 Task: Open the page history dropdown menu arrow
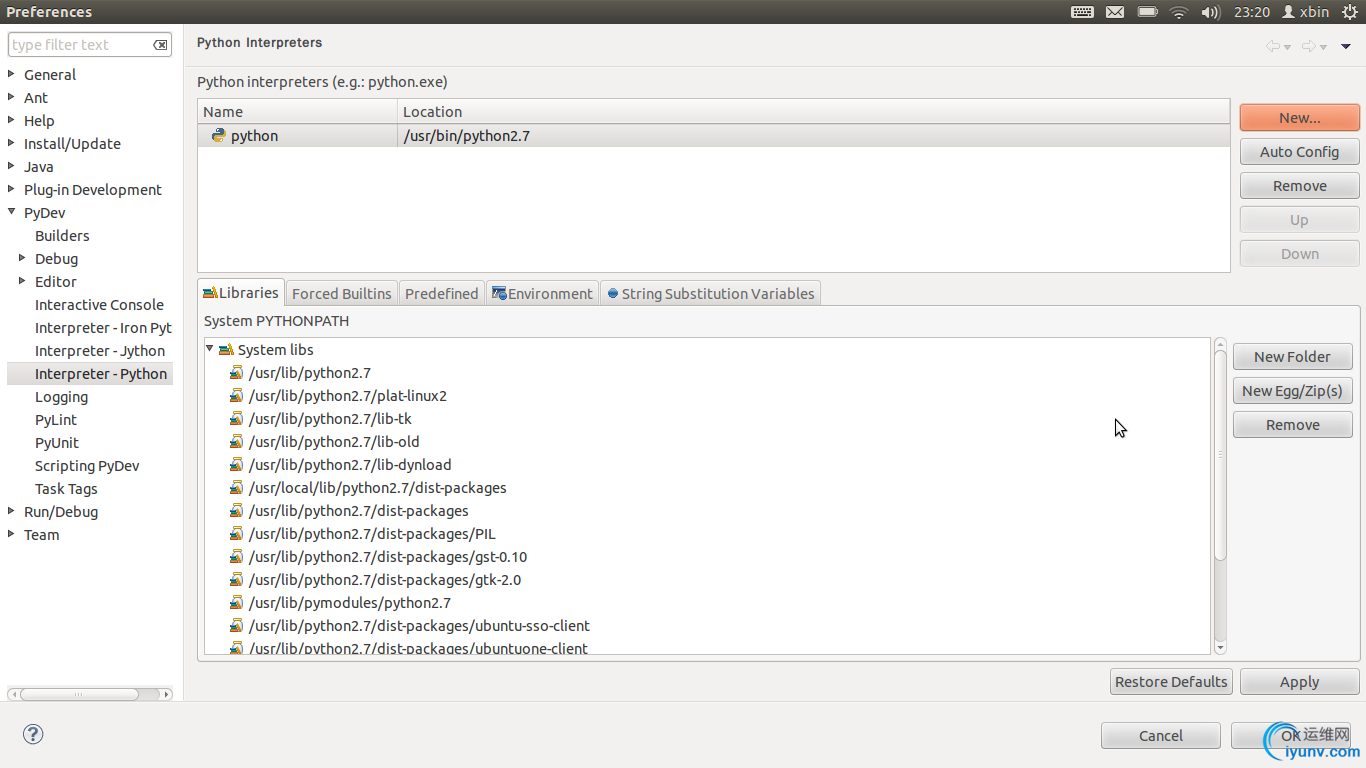coord(1346,46)
